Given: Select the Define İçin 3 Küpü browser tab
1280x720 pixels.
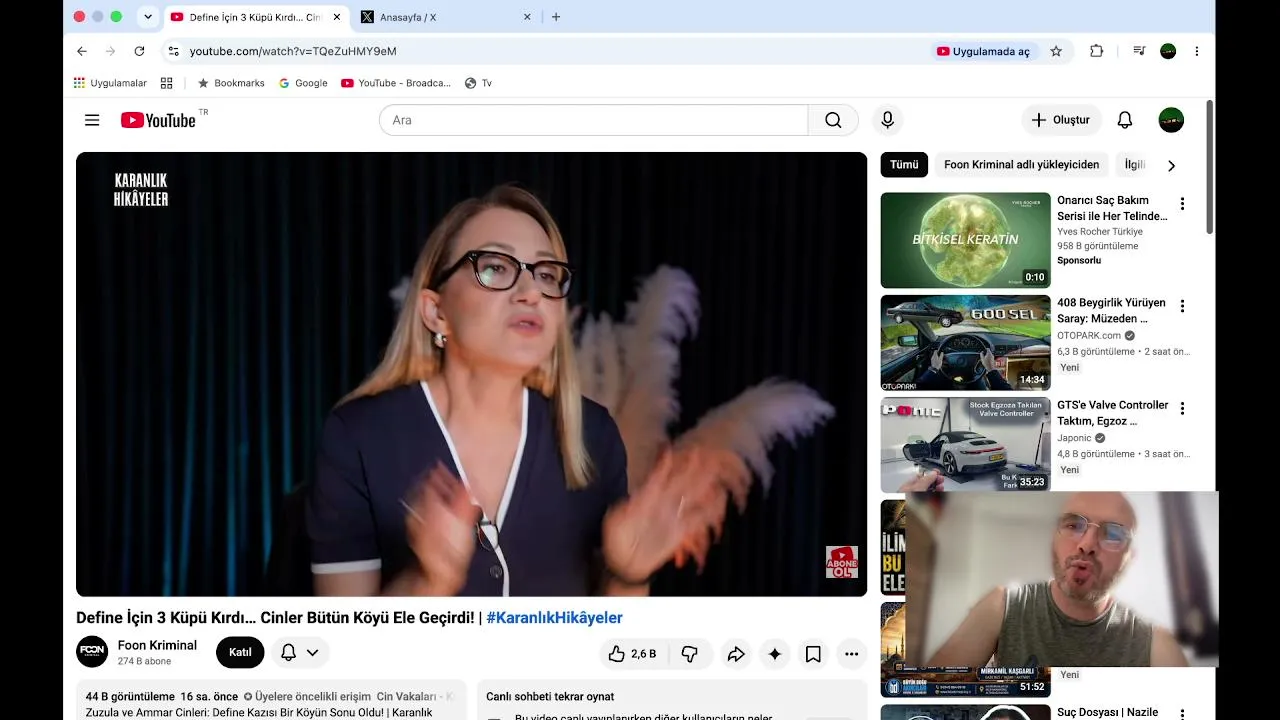Looking at the screenshot, I should coord(256,17).
